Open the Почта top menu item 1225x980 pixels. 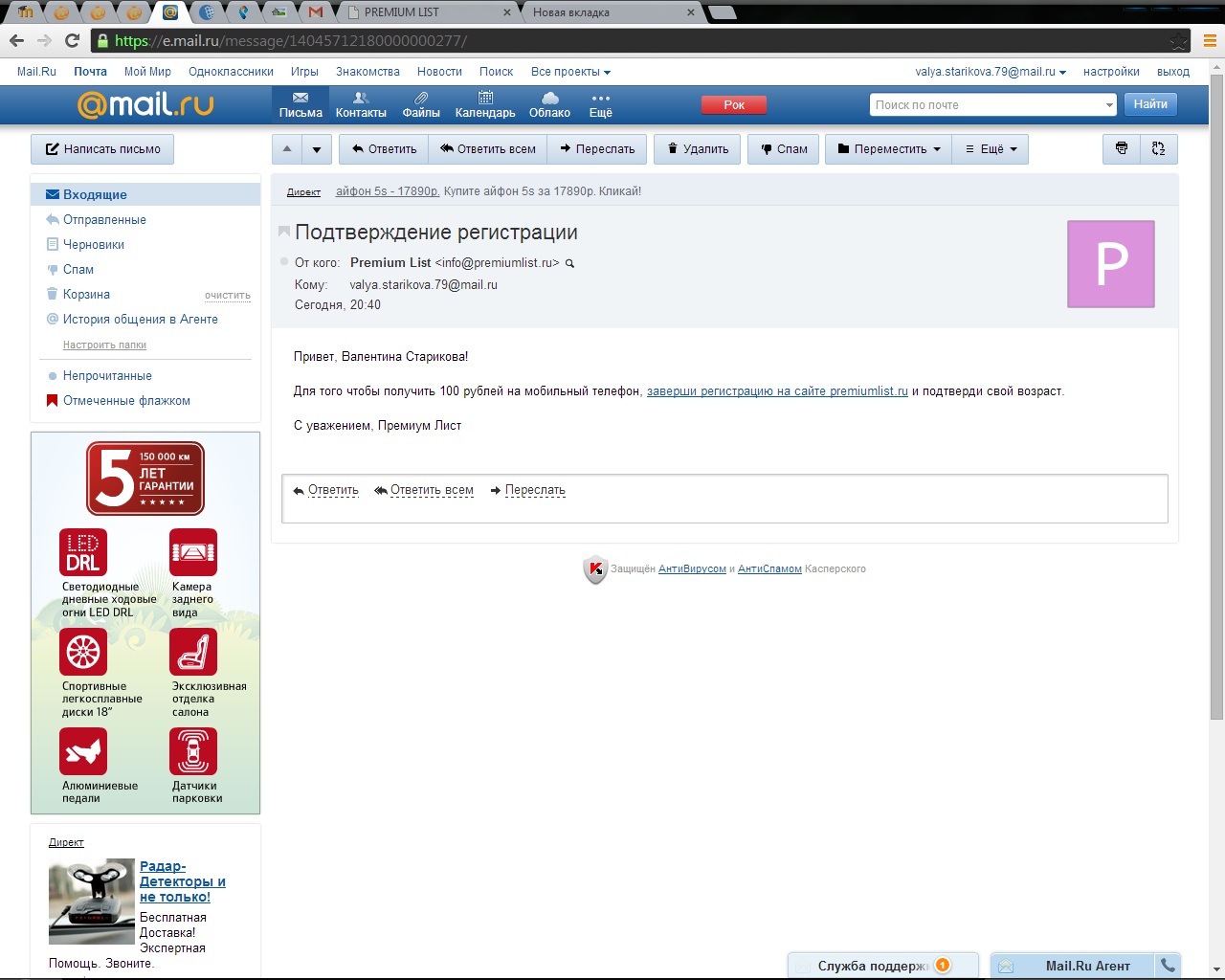(x=90, y=72)
